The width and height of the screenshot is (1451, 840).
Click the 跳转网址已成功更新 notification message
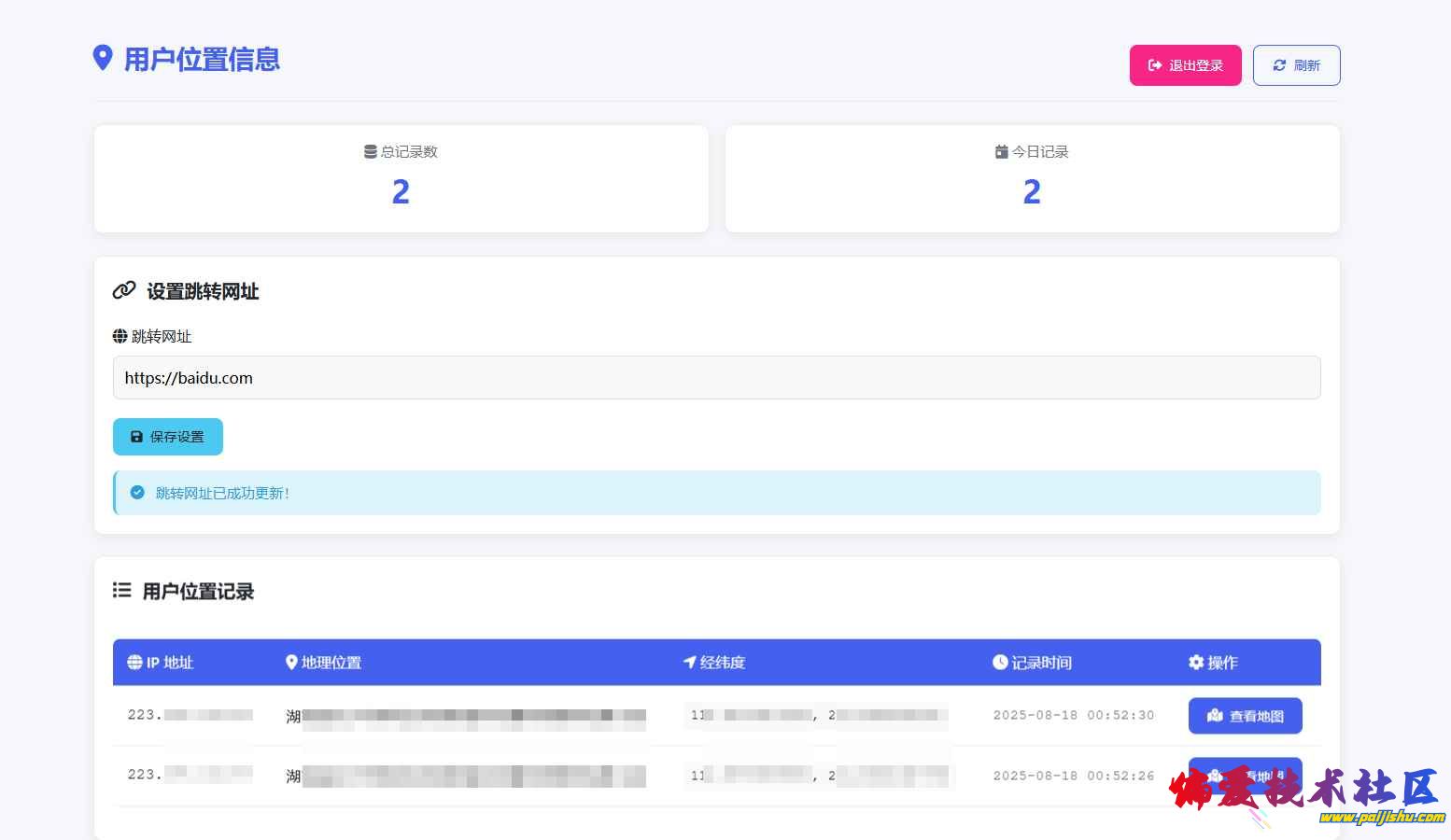click(x=222, y=494)
